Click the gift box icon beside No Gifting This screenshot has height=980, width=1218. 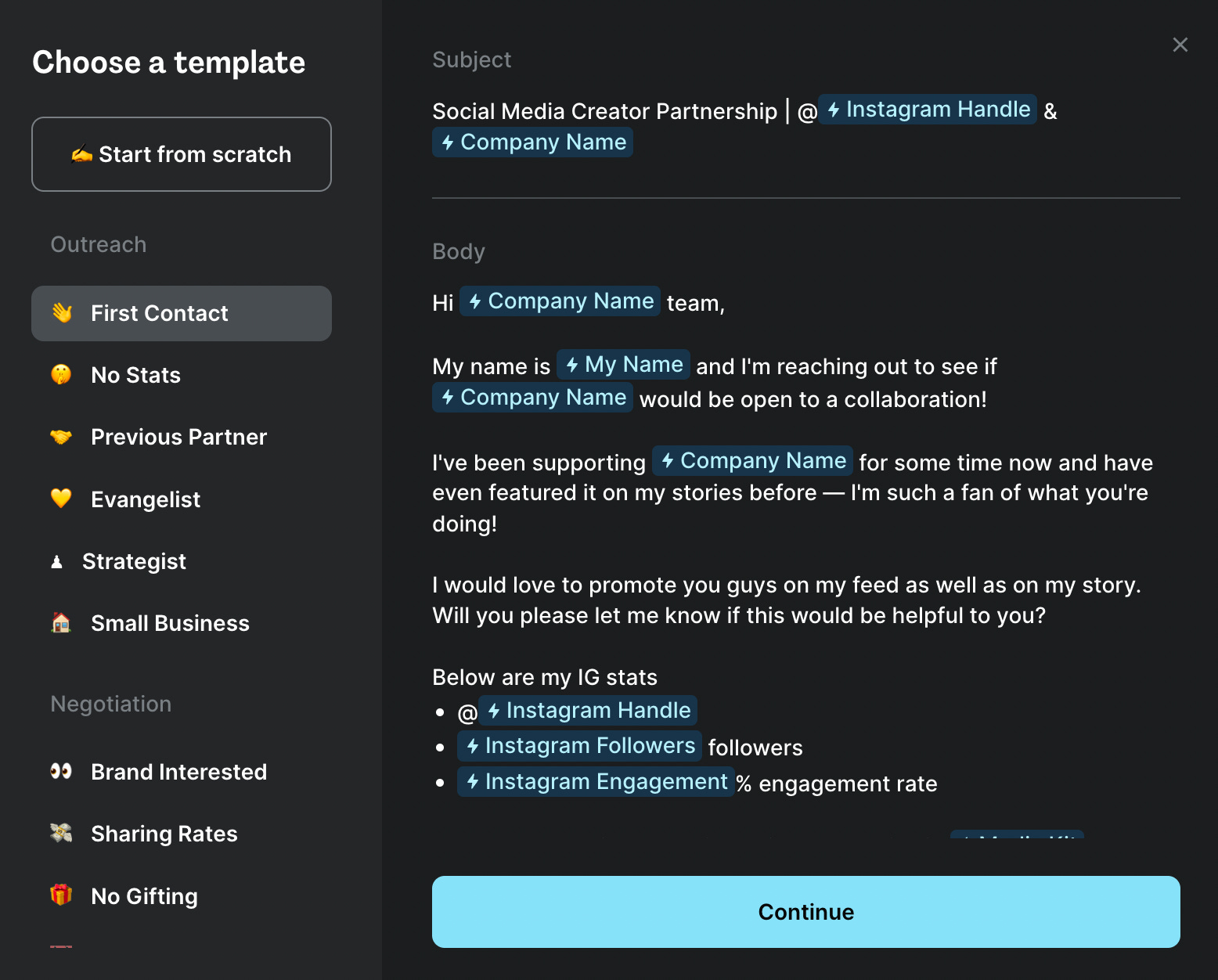[61, 895]
